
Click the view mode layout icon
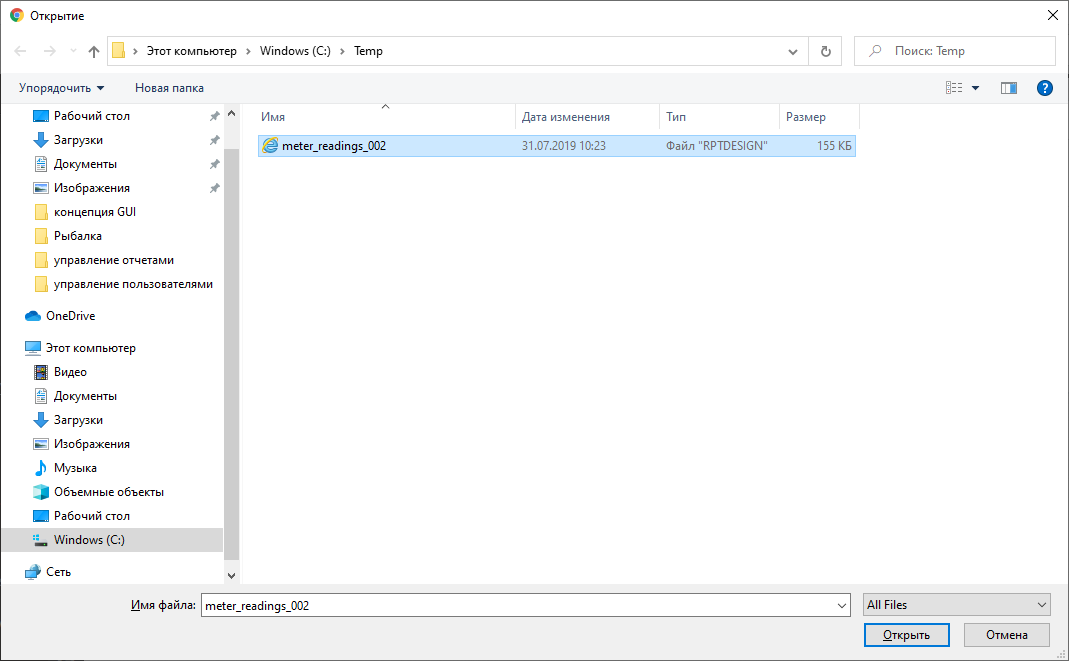955,88
